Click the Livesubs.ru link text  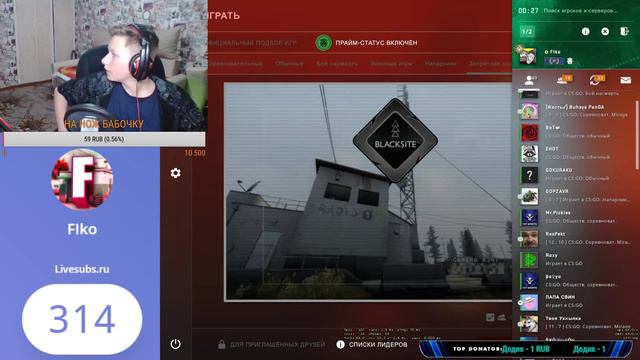[x=82, y=269]
